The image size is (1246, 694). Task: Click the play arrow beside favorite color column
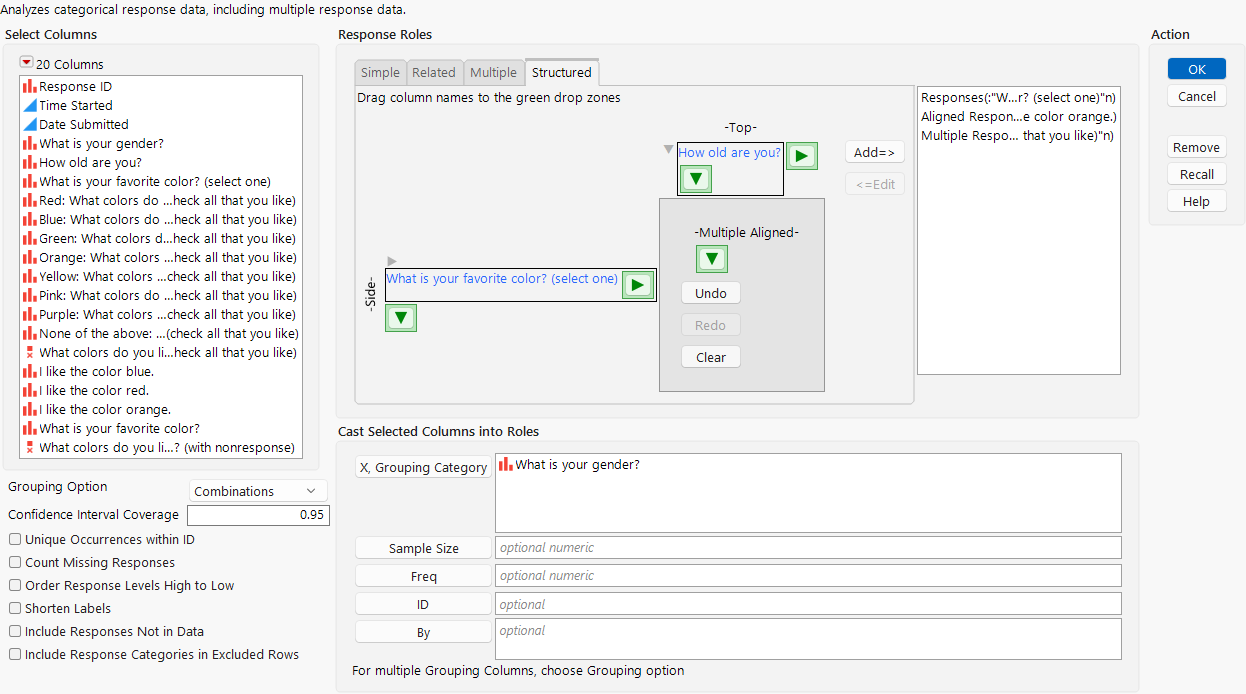638,284
